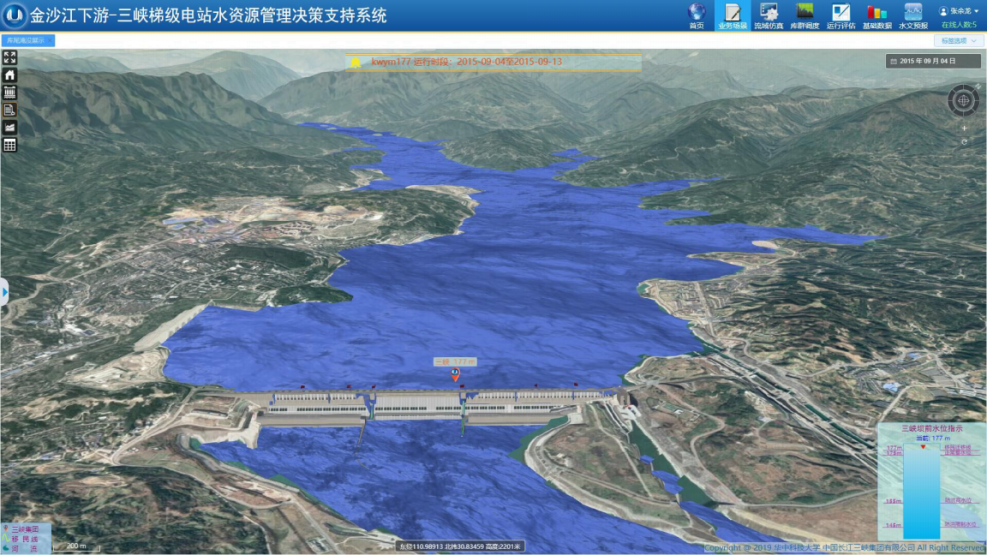Open the 标签选项 dropdown

click(956, 41)
